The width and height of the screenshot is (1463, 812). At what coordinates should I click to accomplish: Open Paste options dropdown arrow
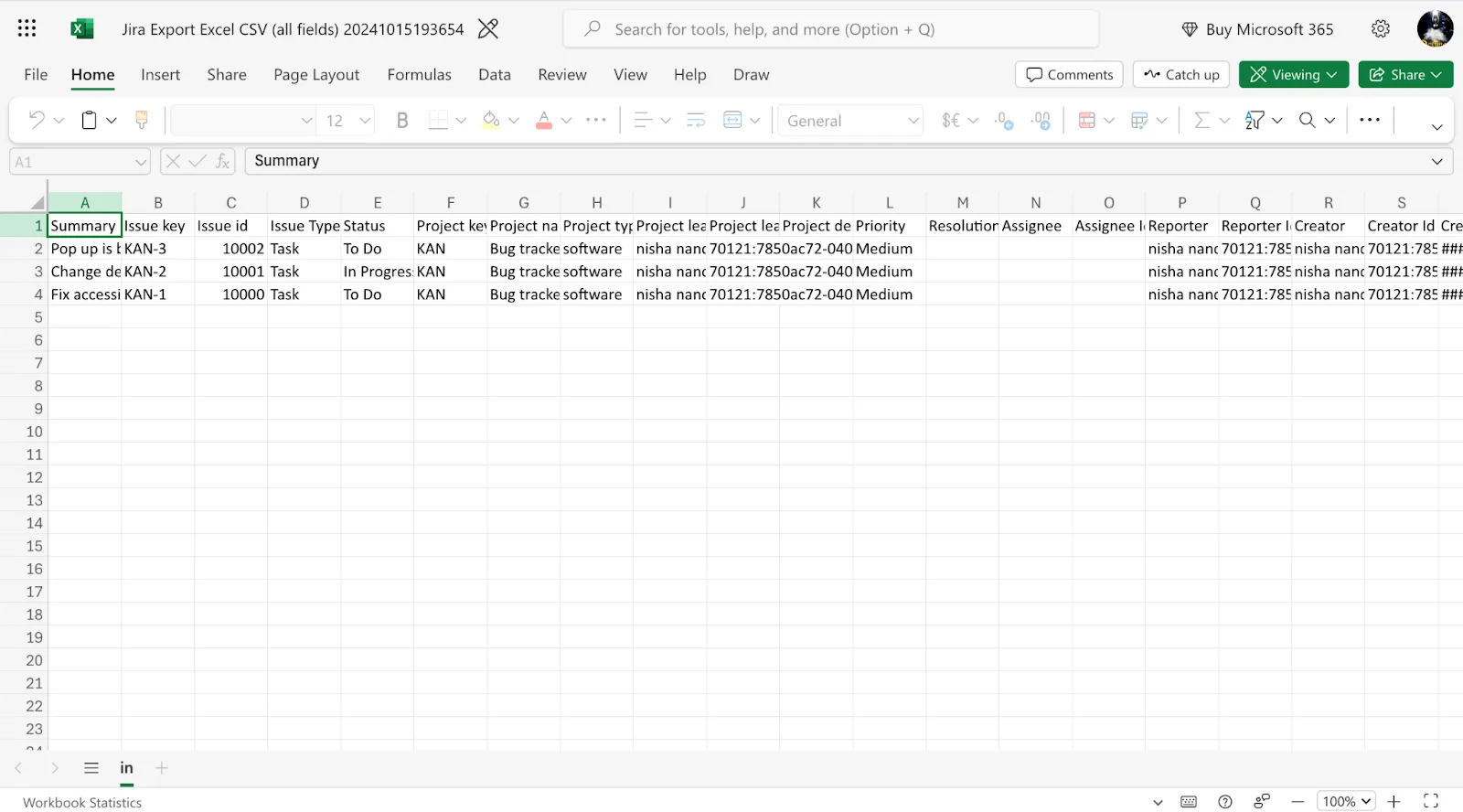click(x=112, y=120)
